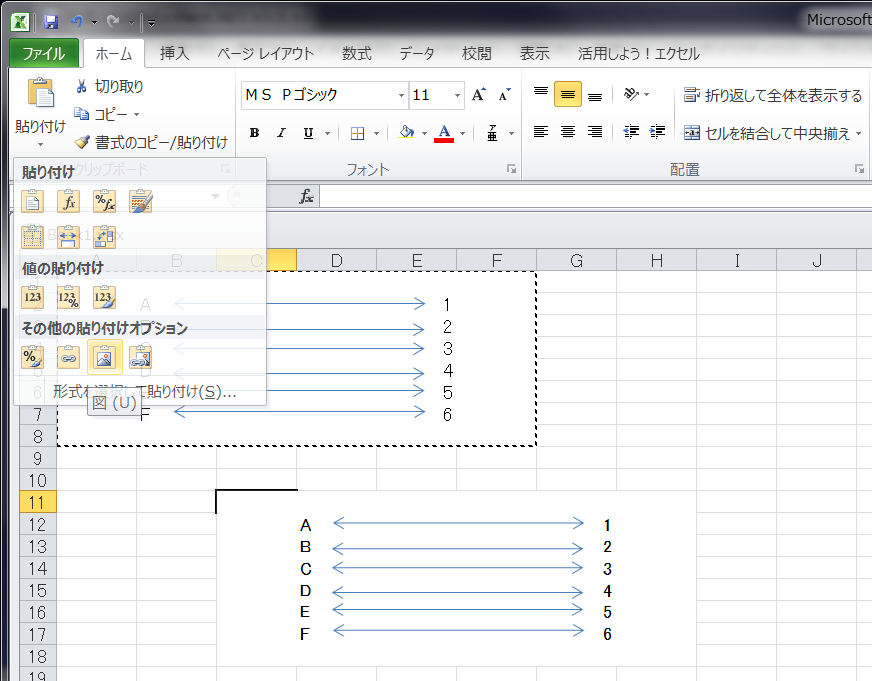The width and height of the screenshot is (872, 681).
Task: Click セルを結合して中央揃え merge button
Action: point(767,133)
